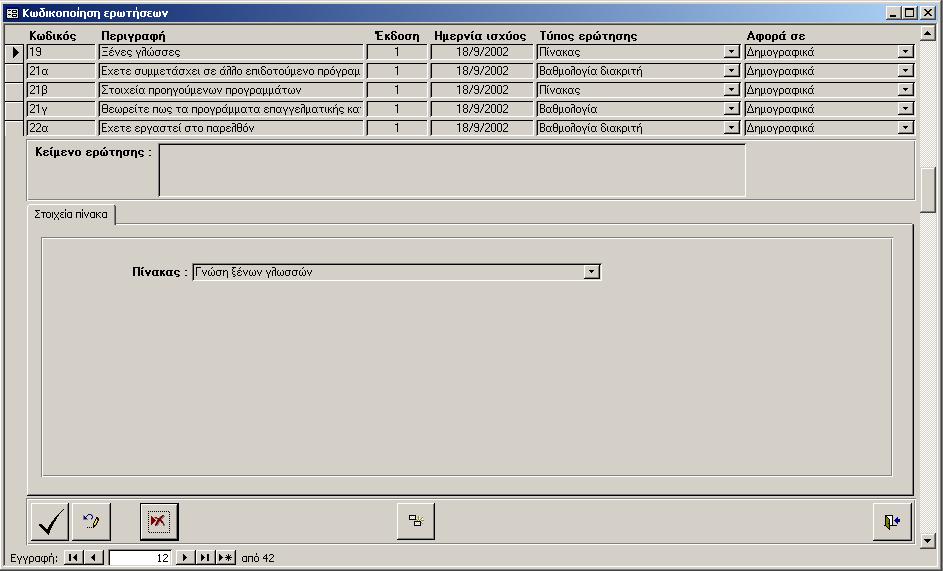This screenshot has width=943, height=571.
Task: Open the Πίνακας dropdown for Γνώση ξένων γλωσσών
Action: click(x=592, y=272)
